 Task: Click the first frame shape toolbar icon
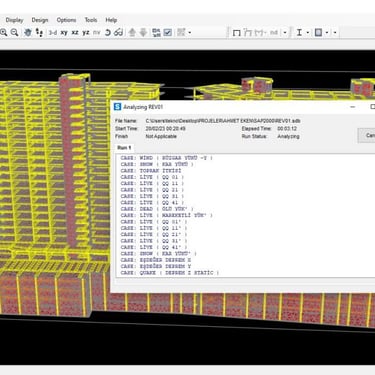tap(236, 33)
